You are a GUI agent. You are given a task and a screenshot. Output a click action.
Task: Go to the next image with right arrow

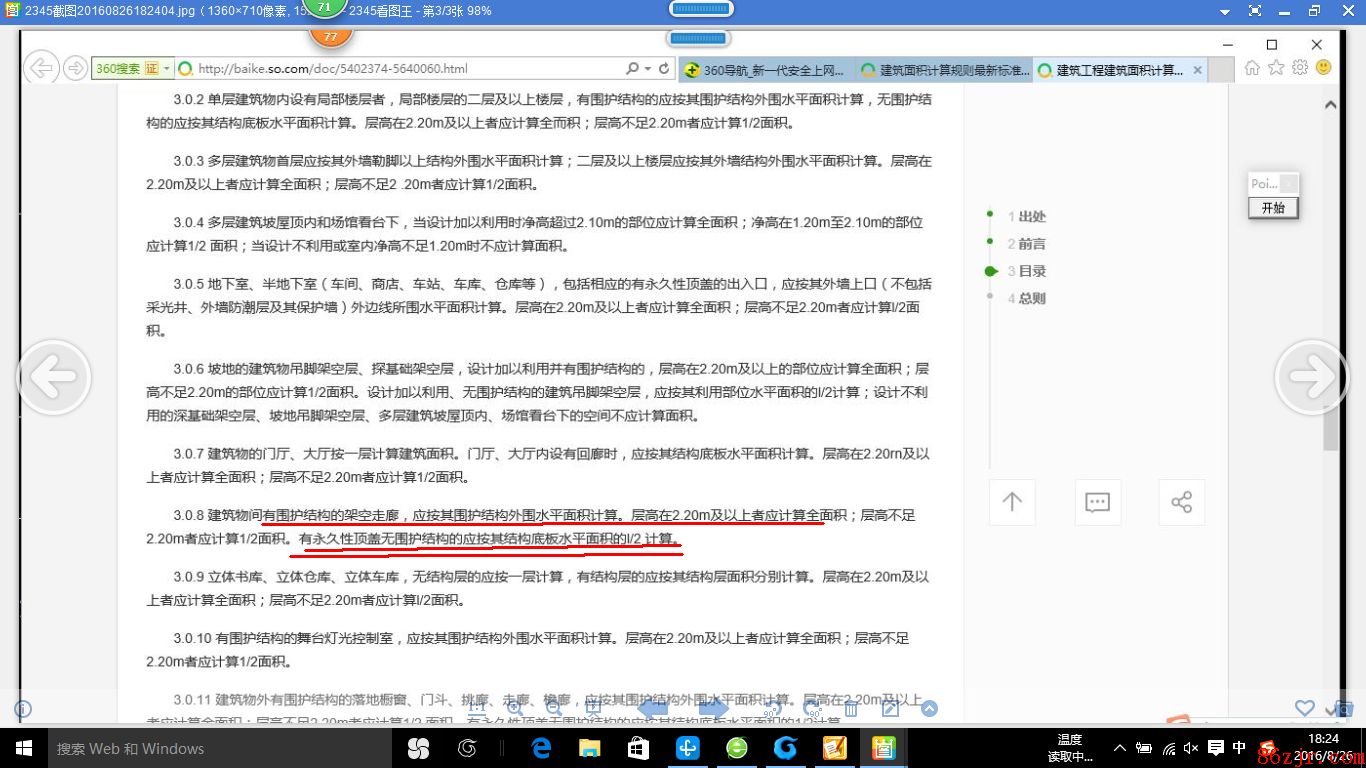[x=1311, y=376]
